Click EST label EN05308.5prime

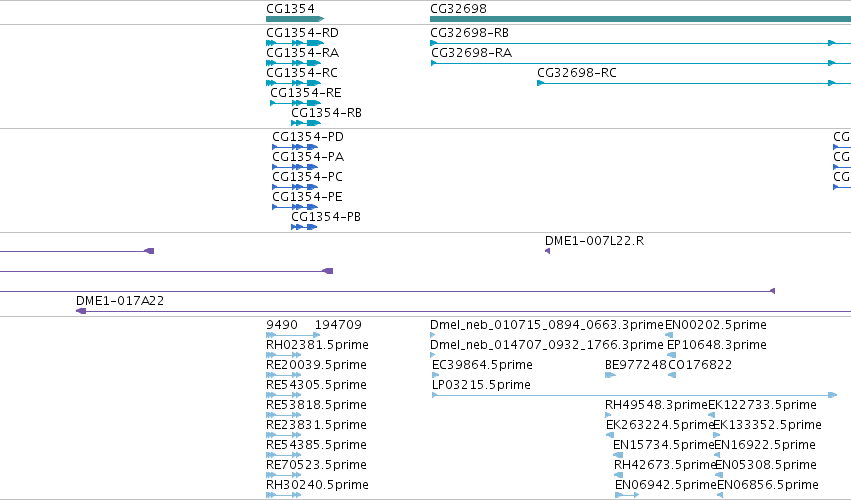[766, 465]
